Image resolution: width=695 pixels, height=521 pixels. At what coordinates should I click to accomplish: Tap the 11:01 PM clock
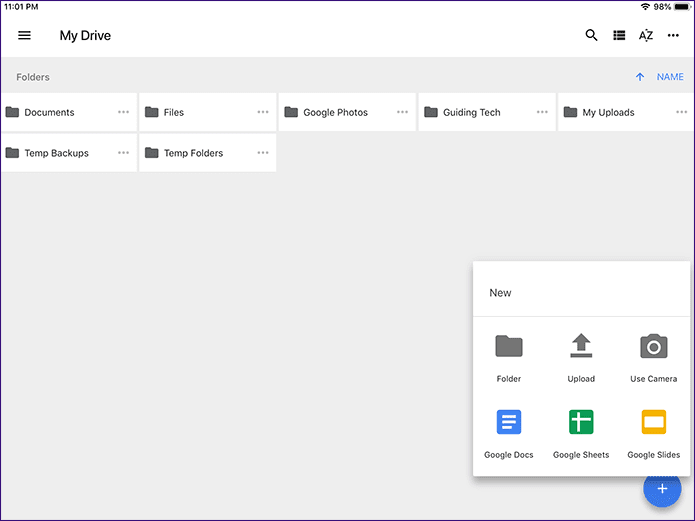[x=21, y=7]
